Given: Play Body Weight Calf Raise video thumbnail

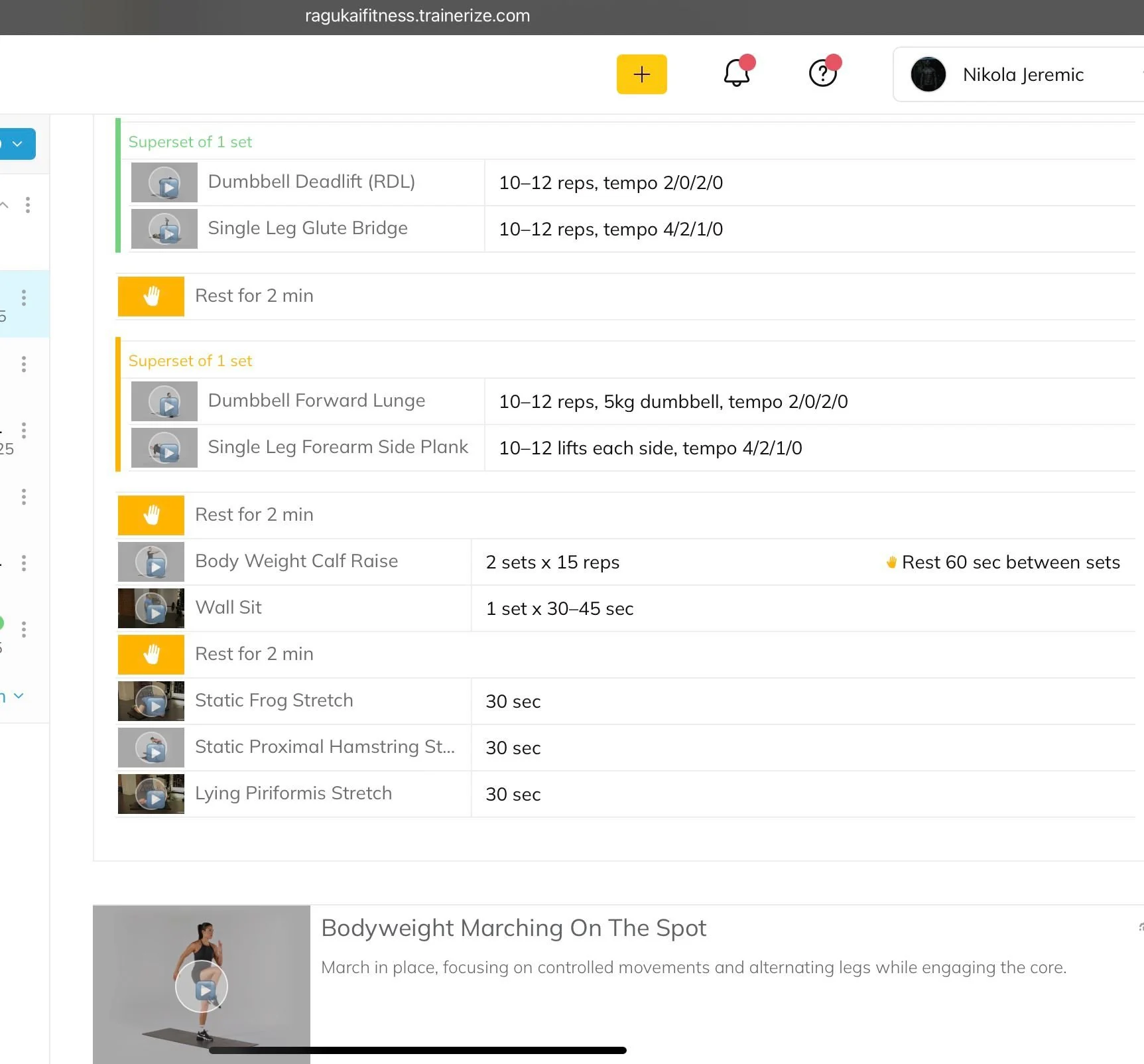Looking at the screenshot, I should [151, 562].
